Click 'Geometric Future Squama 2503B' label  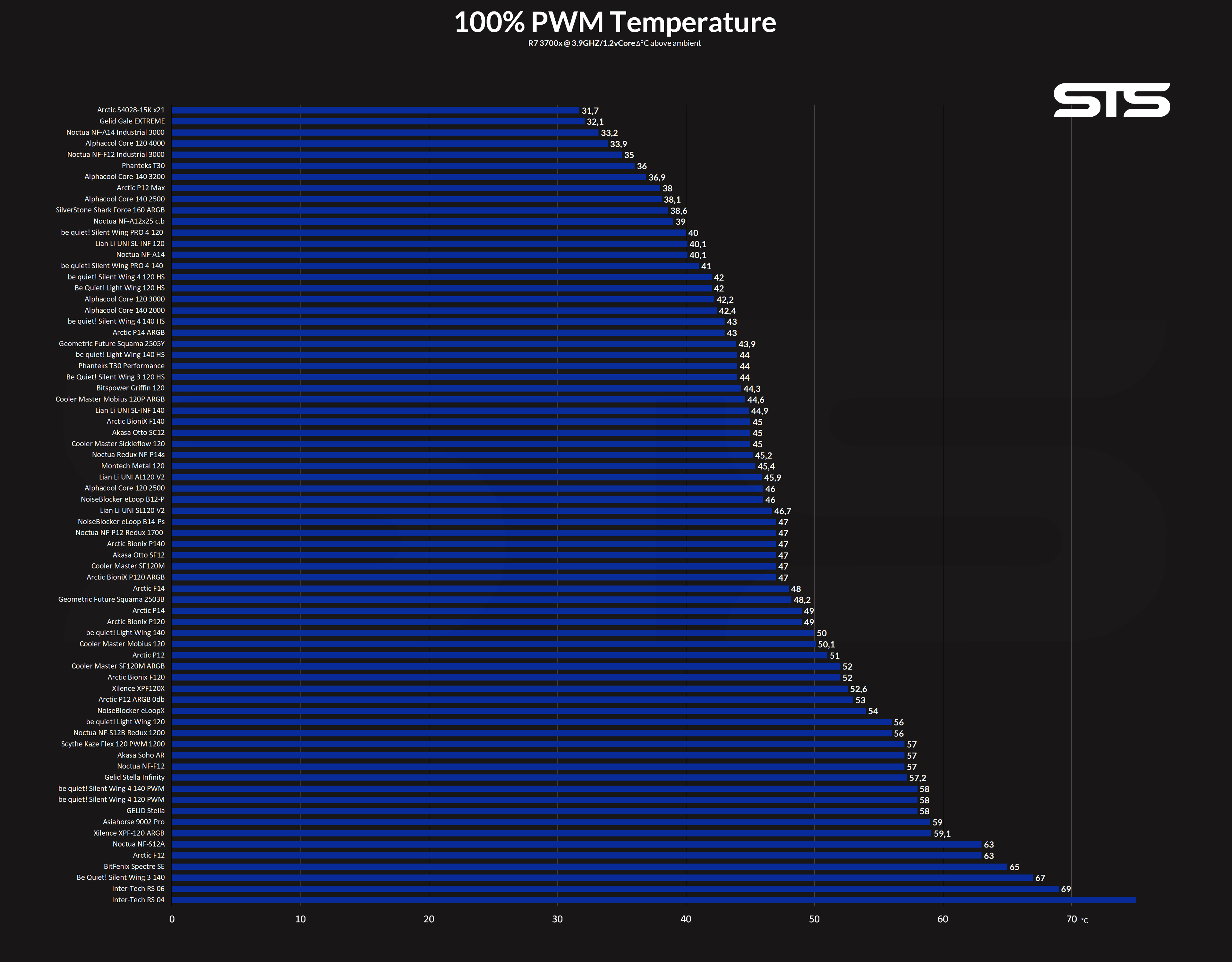click(x=112, y=599)
